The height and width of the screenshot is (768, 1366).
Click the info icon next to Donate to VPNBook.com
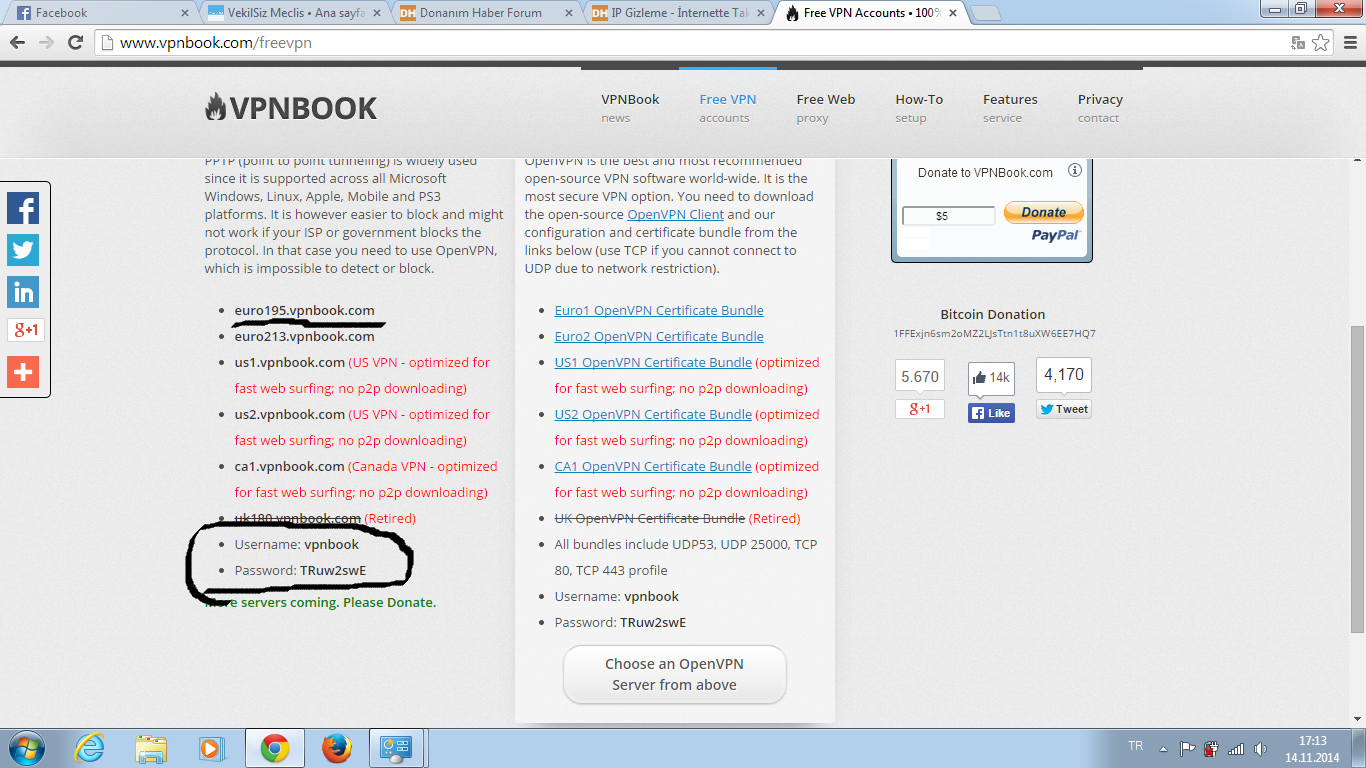(1075, 171)
